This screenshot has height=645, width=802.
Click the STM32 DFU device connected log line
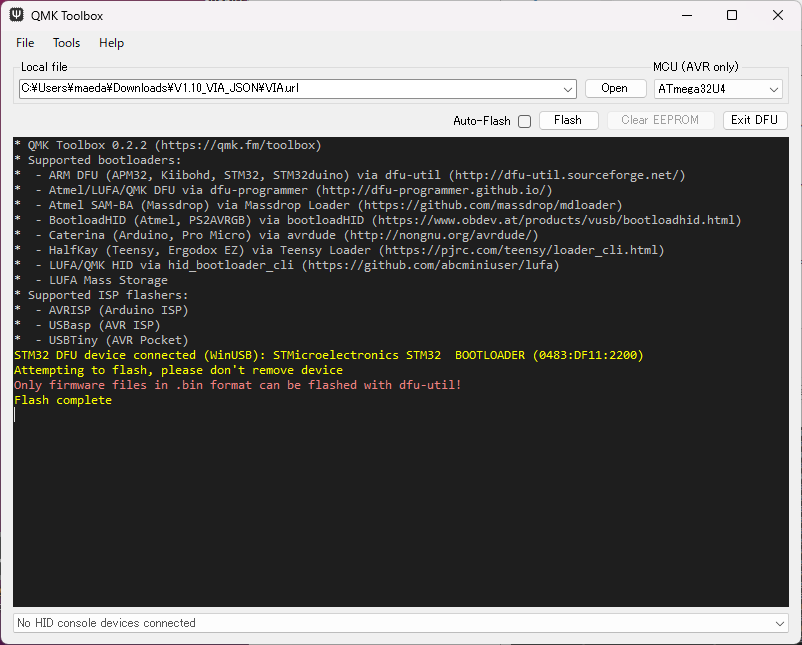click(328, 355)
